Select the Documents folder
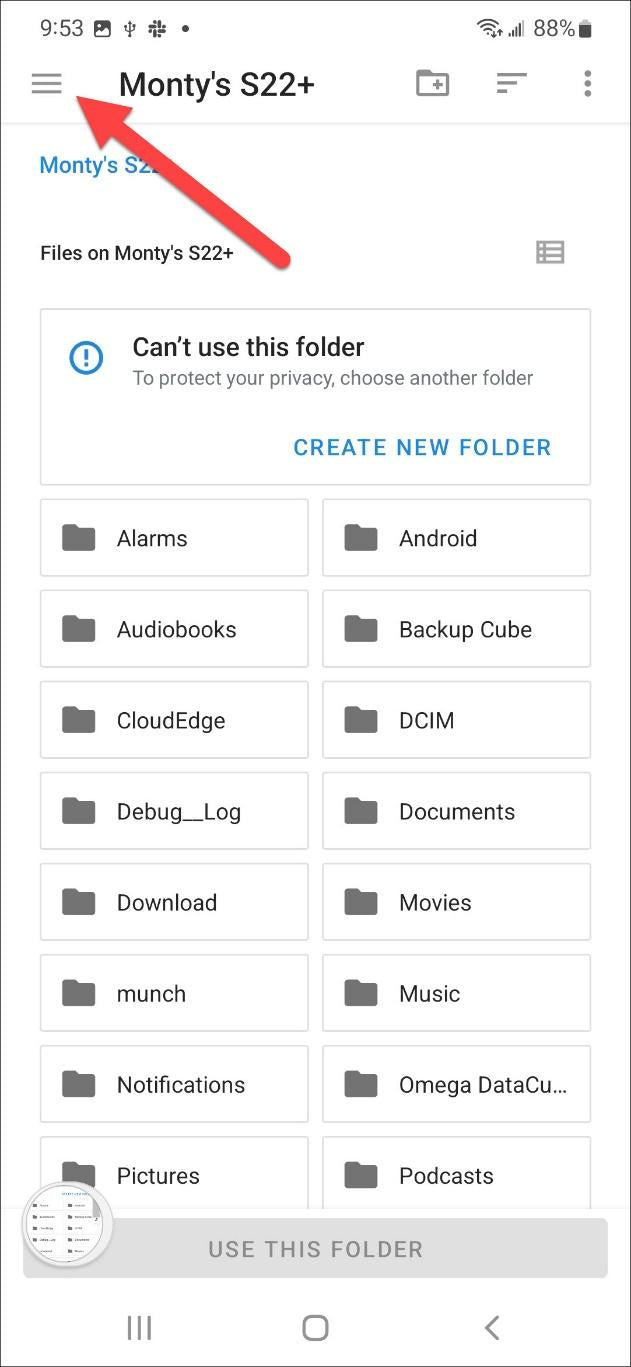Screen dimensions: 631x1367 456,811
